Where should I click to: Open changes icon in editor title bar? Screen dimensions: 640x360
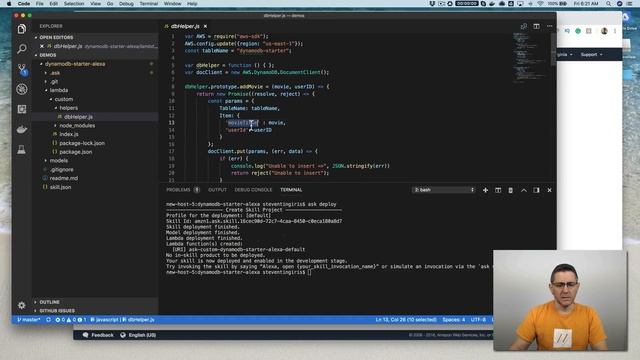pos(524,26)
